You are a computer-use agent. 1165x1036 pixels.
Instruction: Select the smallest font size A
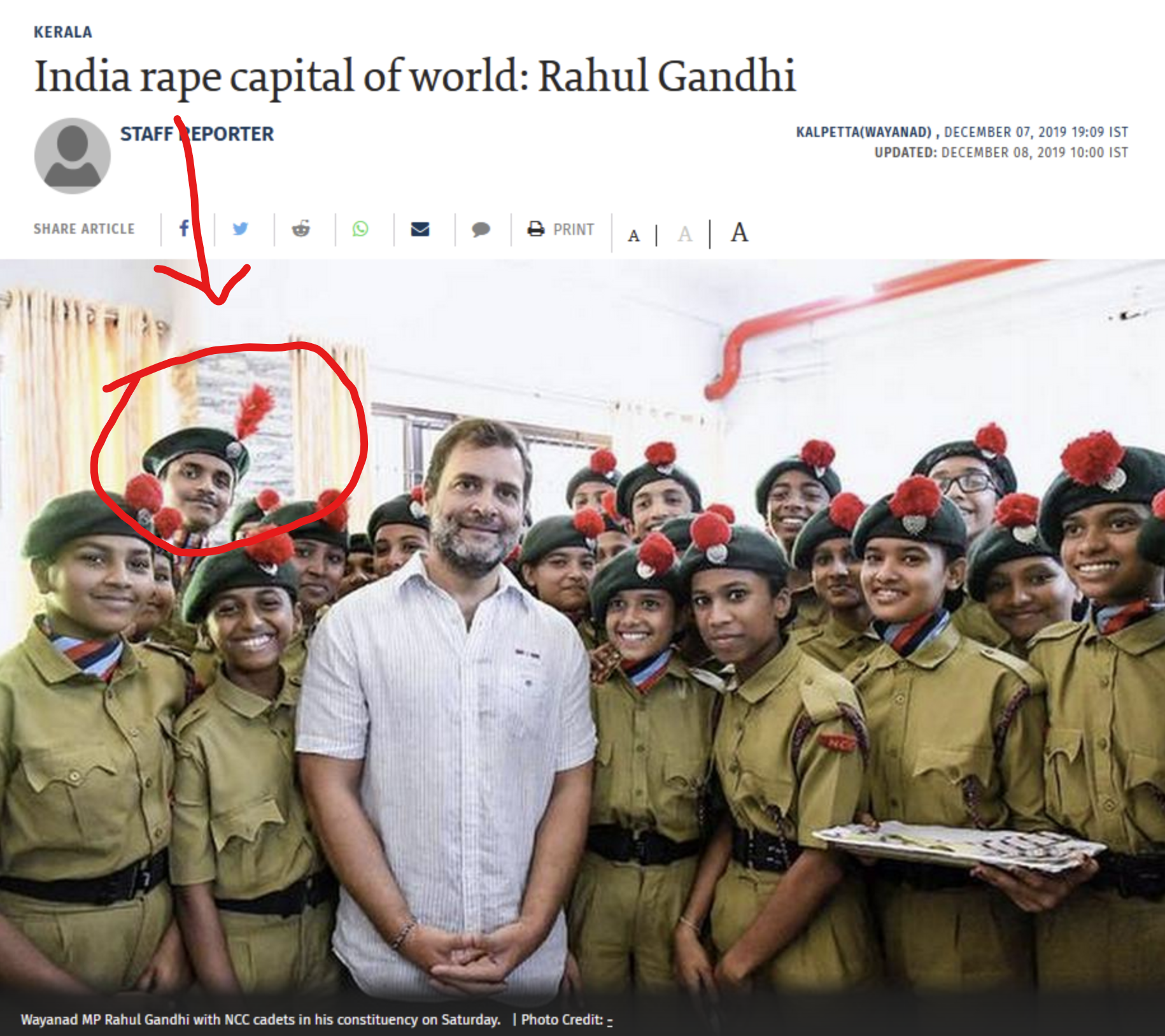(x=633, y=236)
